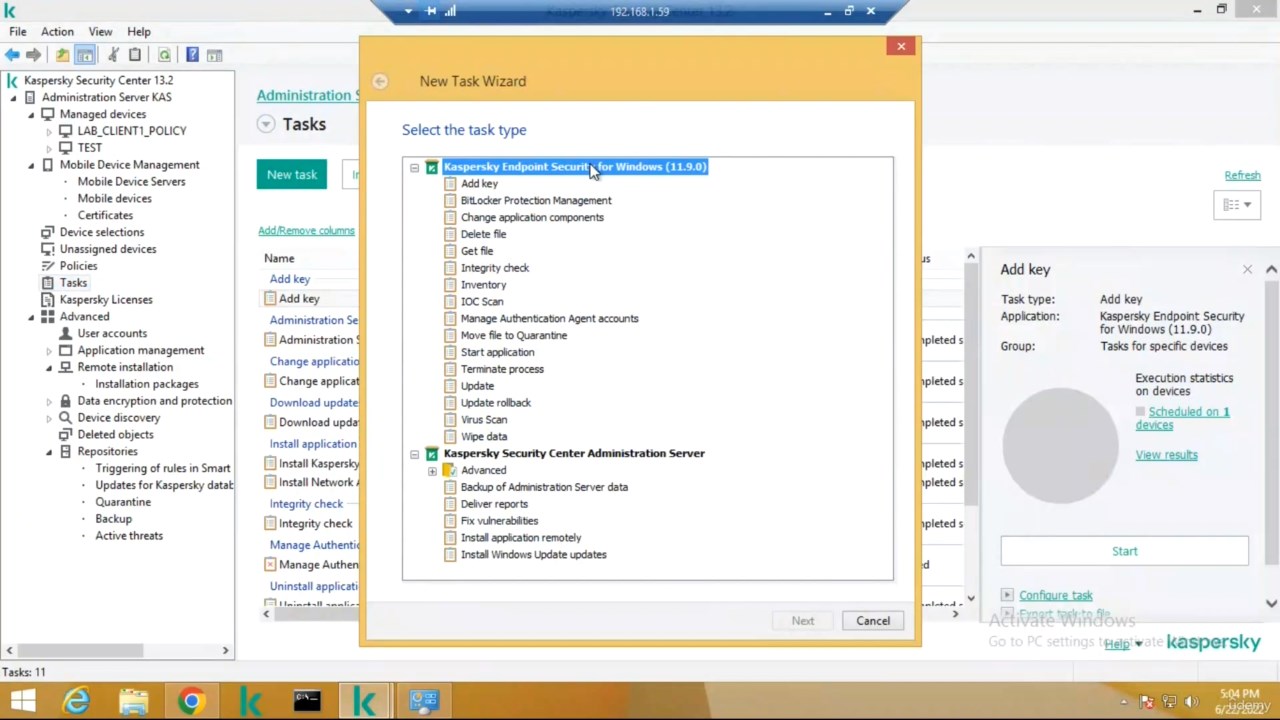
Task: Open the Action menu
Action: coord(57,32)
